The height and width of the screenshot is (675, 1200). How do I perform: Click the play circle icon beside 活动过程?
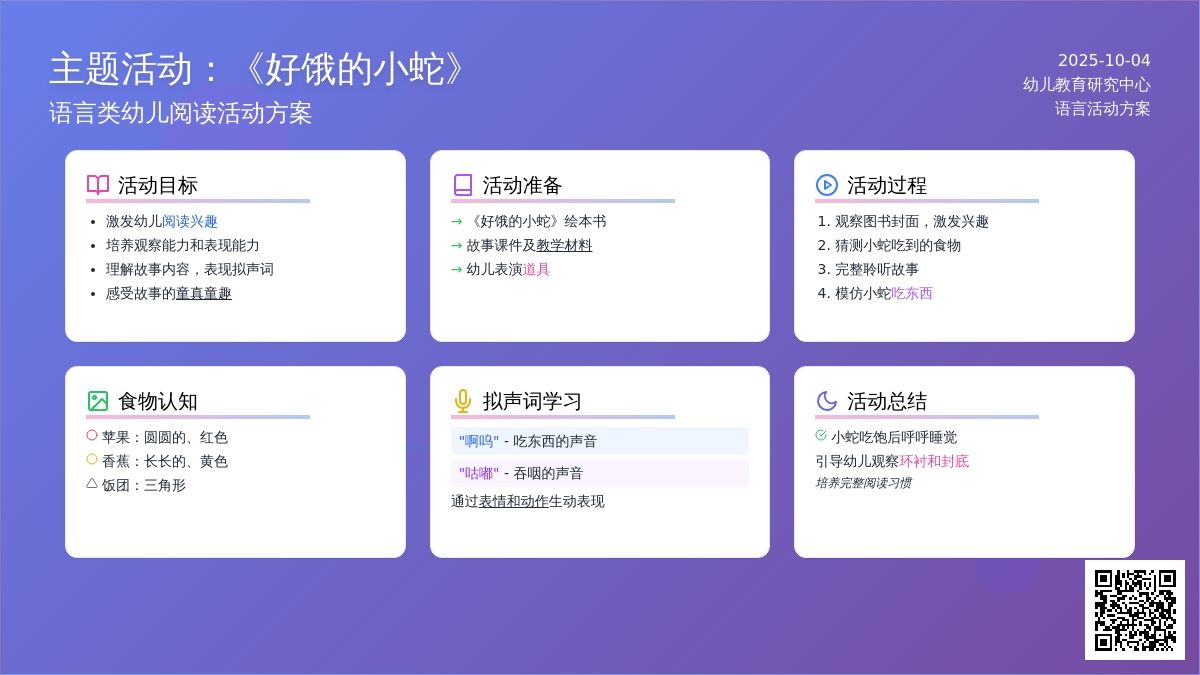point(826,185)
